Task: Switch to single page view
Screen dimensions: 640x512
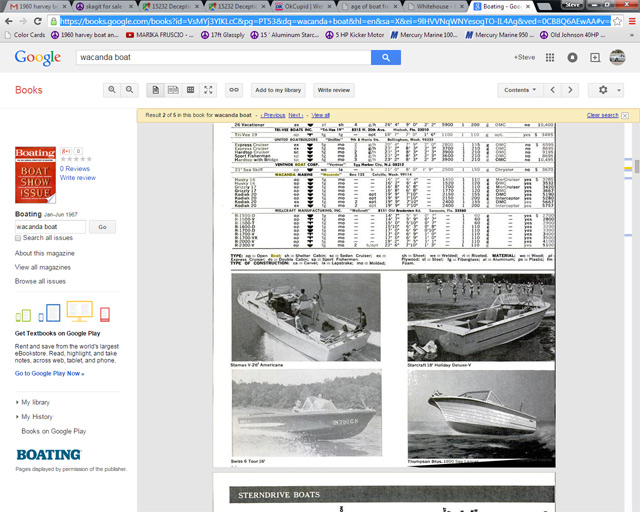Action: (155, 90)
